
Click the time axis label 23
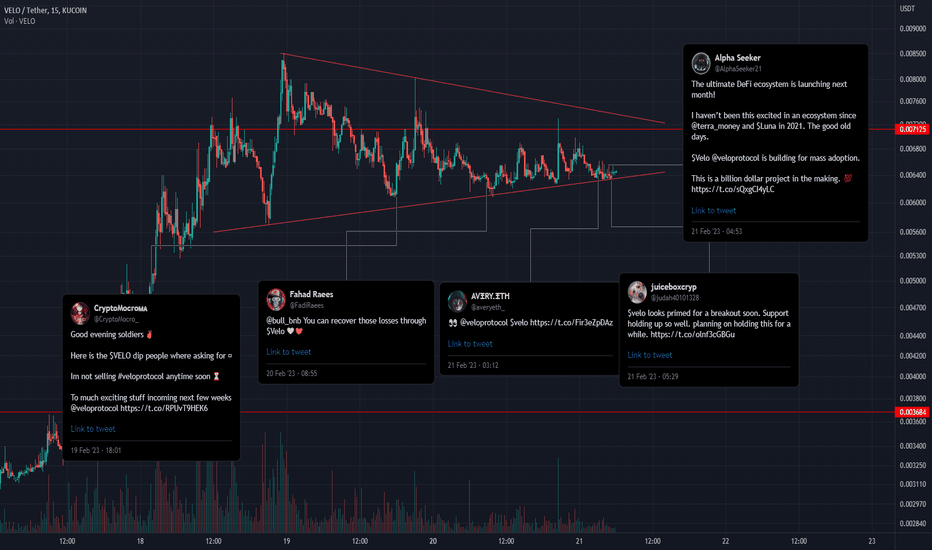click(x=872, y=541)
